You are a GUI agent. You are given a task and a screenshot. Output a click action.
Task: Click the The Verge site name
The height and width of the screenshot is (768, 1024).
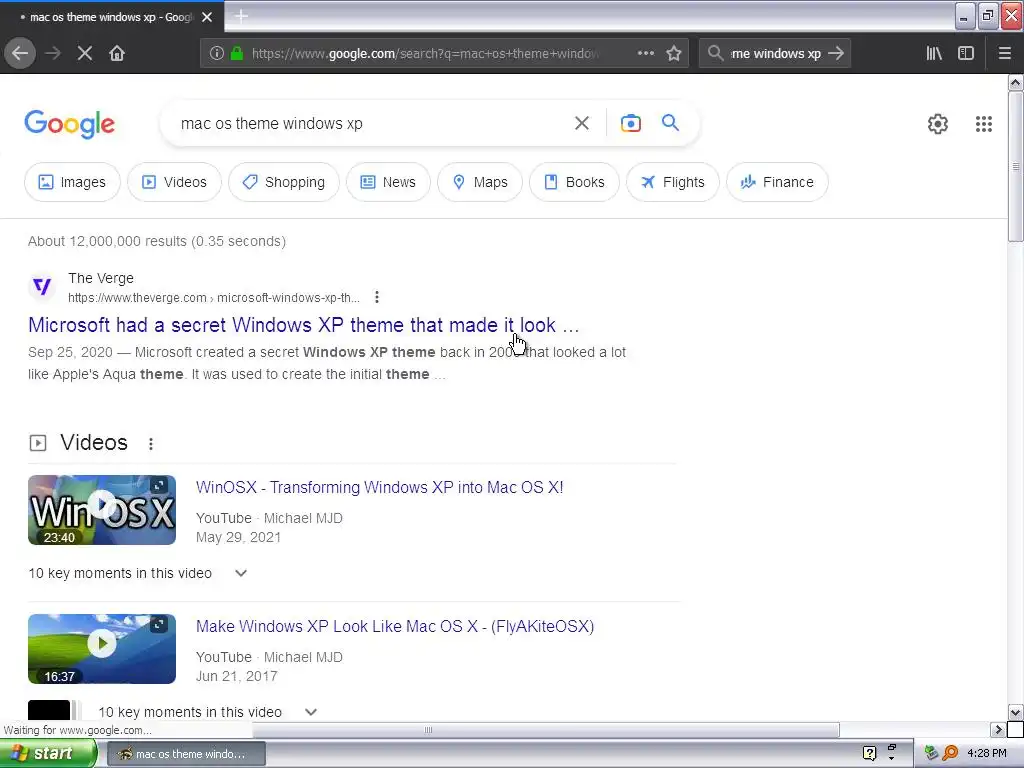tap(101, 278)
